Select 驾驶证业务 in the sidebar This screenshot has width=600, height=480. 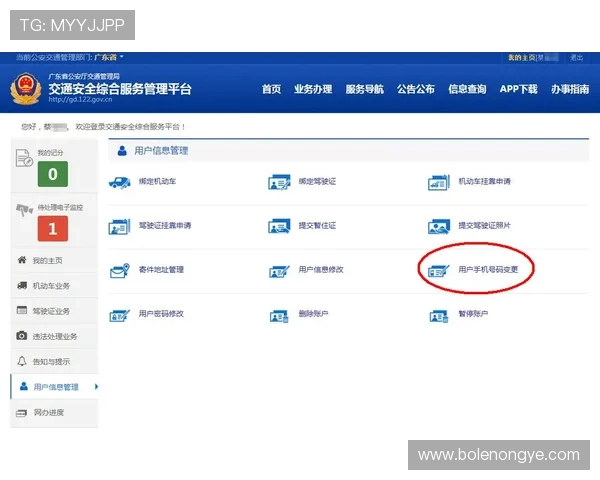pos(54,311)
